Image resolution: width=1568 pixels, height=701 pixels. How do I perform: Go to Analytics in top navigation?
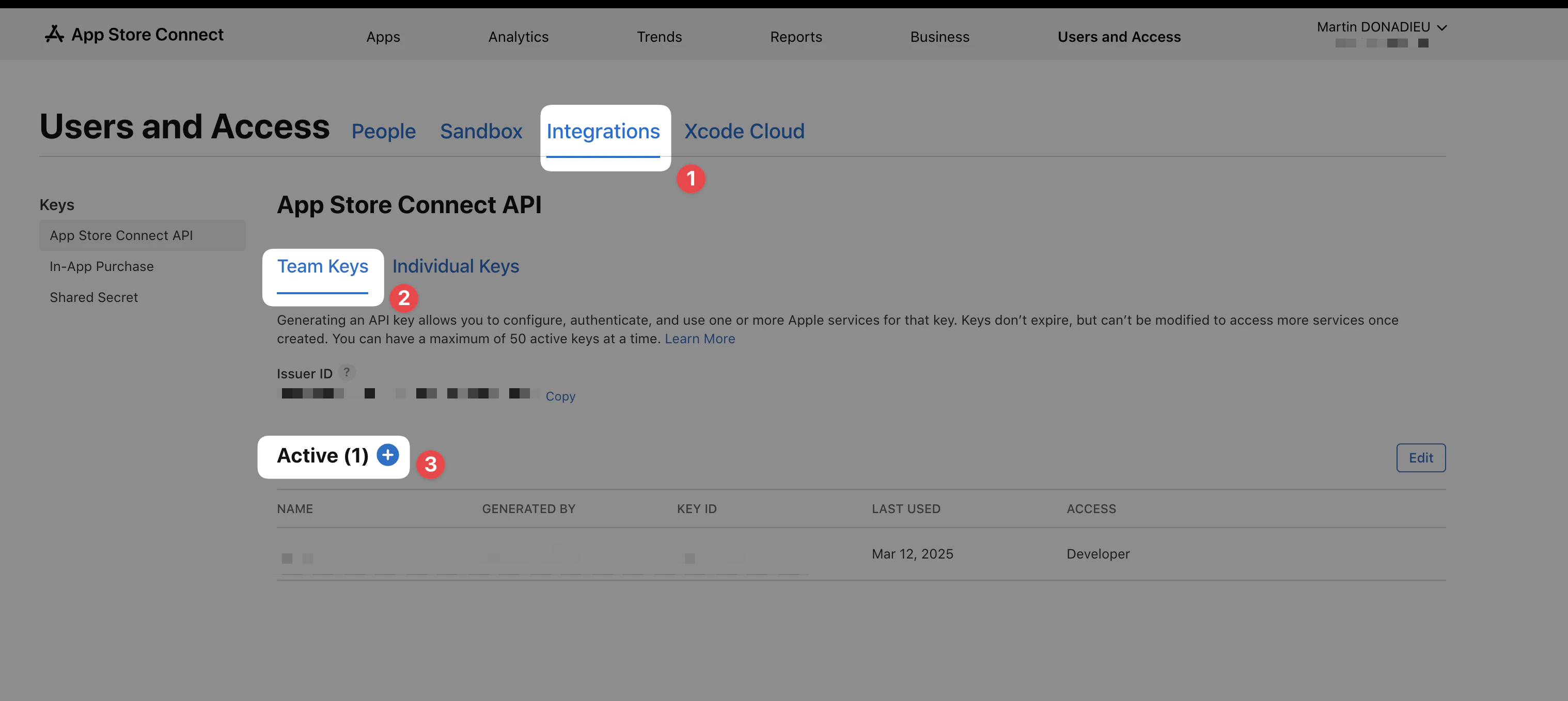point(518,37)
